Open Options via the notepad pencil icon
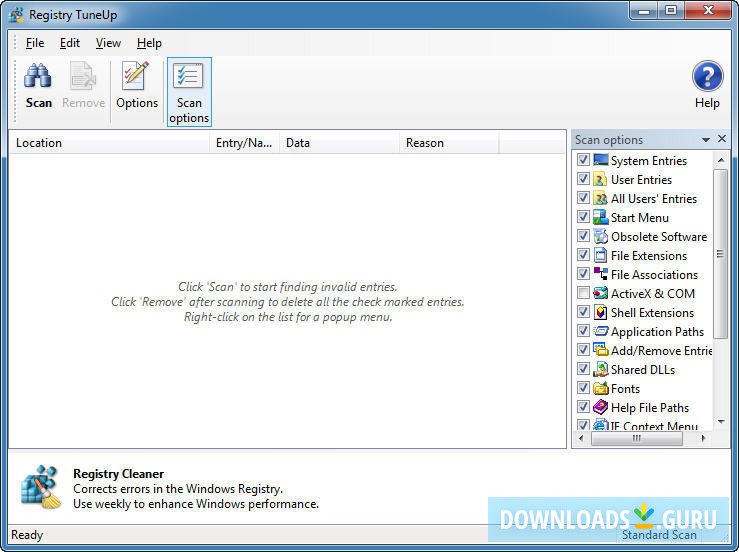The image size is (739, 552). [136, 76]
